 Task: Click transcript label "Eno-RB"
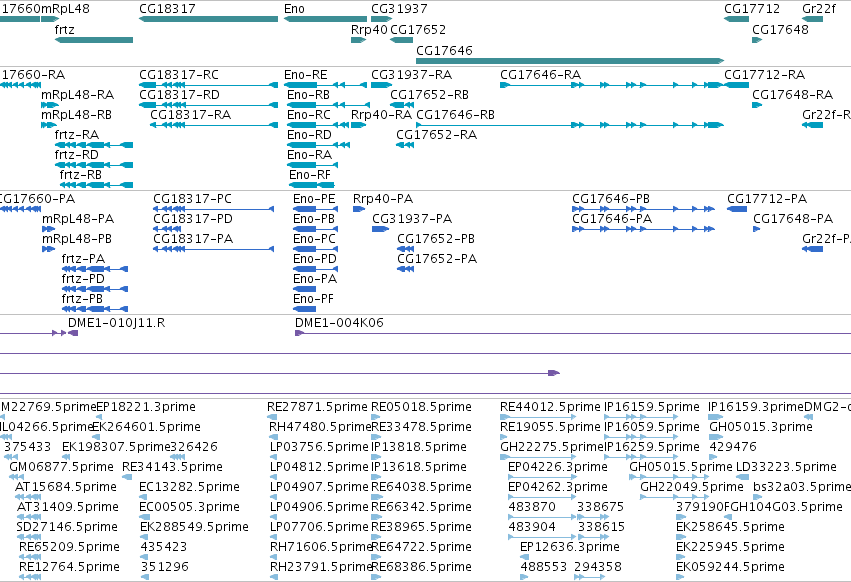click(308, 94)
